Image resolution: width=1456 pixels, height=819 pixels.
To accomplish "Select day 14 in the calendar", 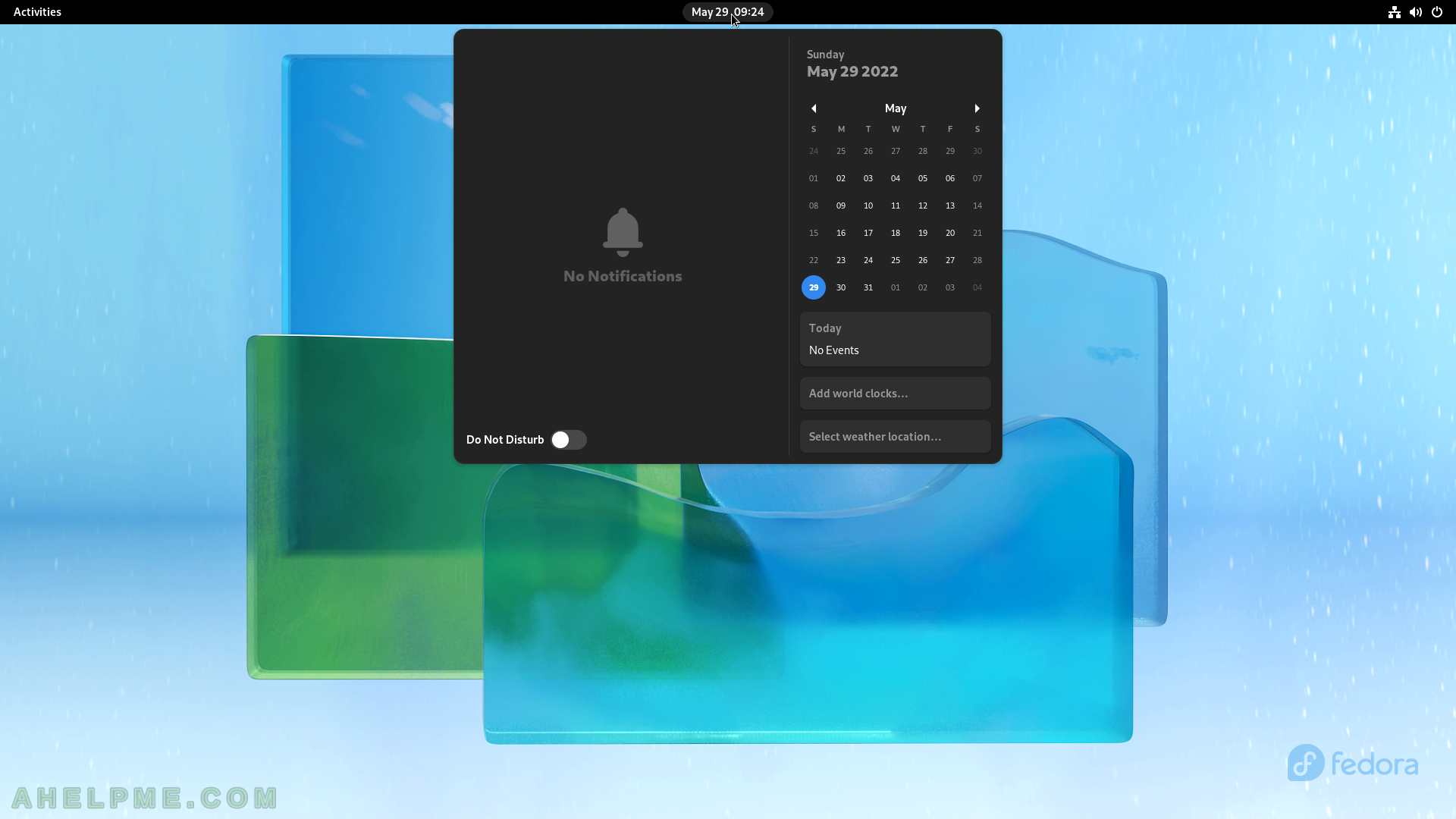I will 977,206.
